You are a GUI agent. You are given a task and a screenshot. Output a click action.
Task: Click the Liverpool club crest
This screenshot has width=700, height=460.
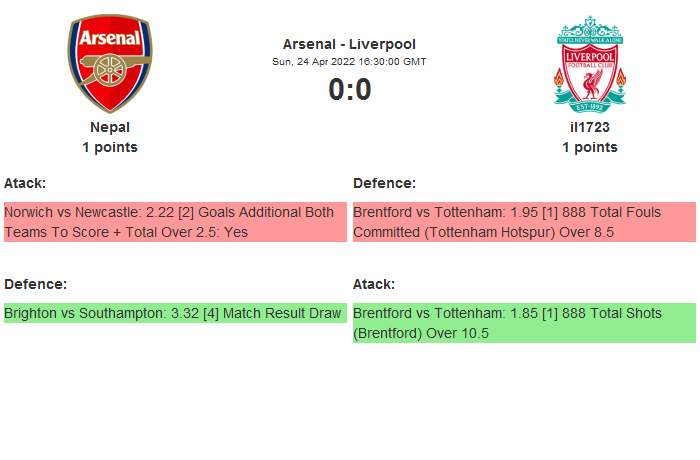590,64
